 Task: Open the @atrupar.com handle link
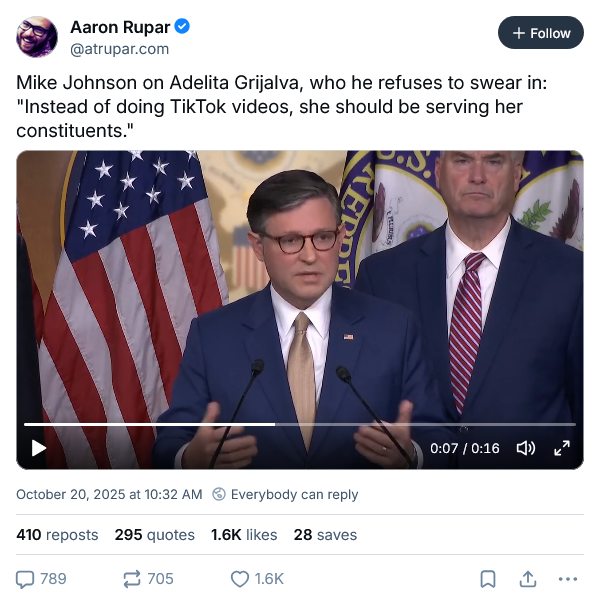119,48
